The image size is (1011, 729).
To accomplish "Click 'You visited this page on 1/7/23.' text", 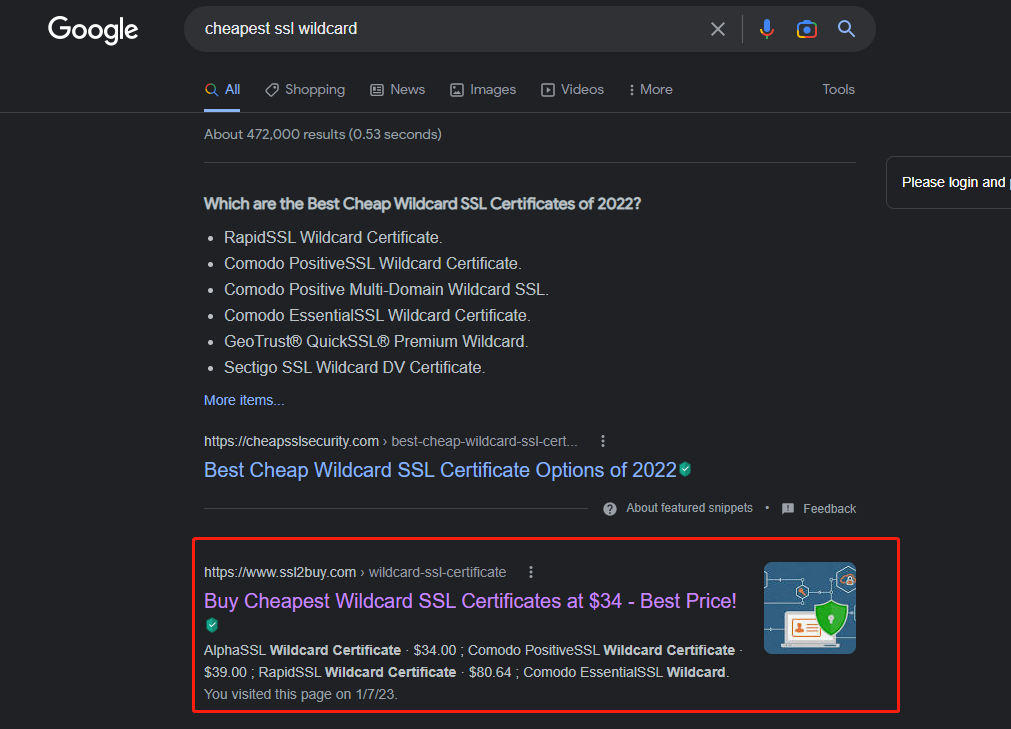I will click(x=300, y=694).
